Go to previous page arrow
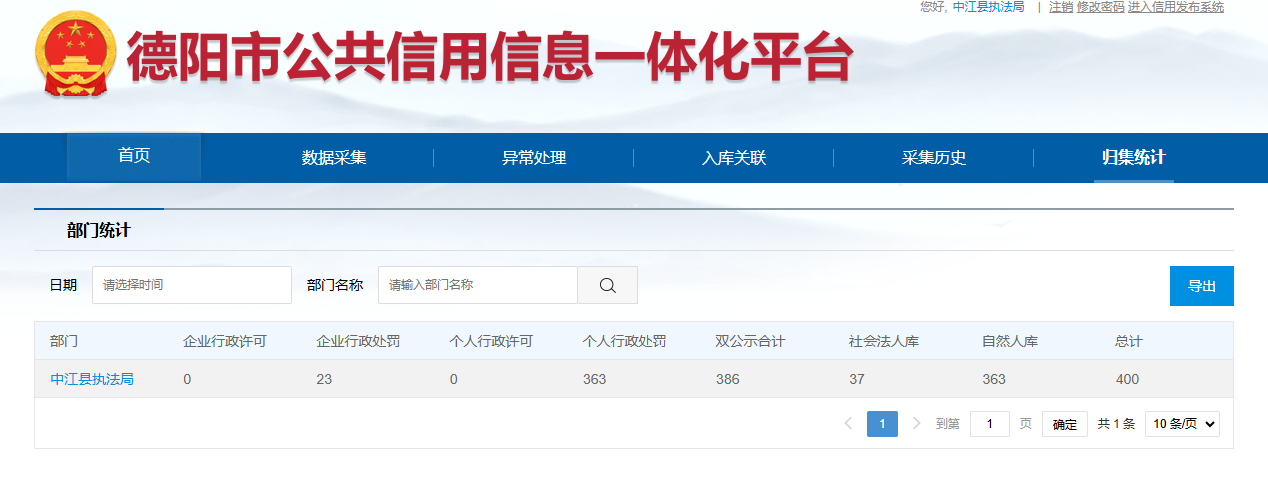The height and width of the screenshot is (488, 1268). tap(848, 424)
